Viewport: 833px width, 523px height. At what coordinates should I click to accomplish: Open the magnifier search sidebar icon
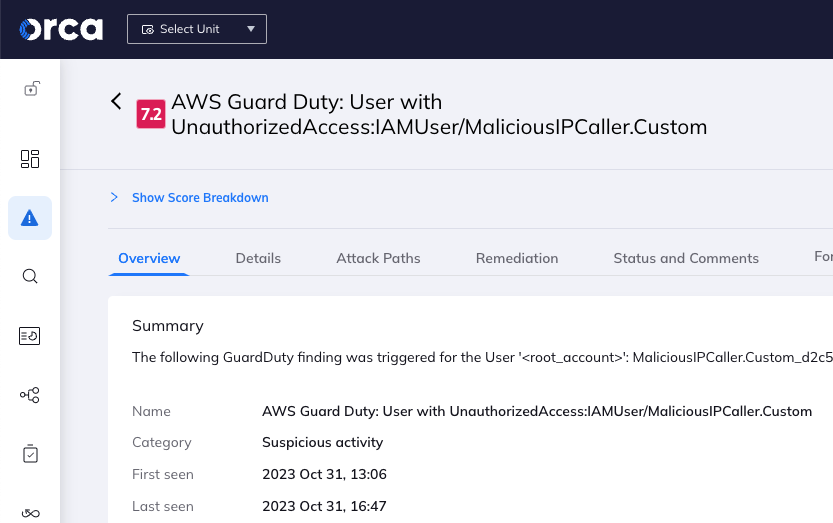click(x=30, y=277)
